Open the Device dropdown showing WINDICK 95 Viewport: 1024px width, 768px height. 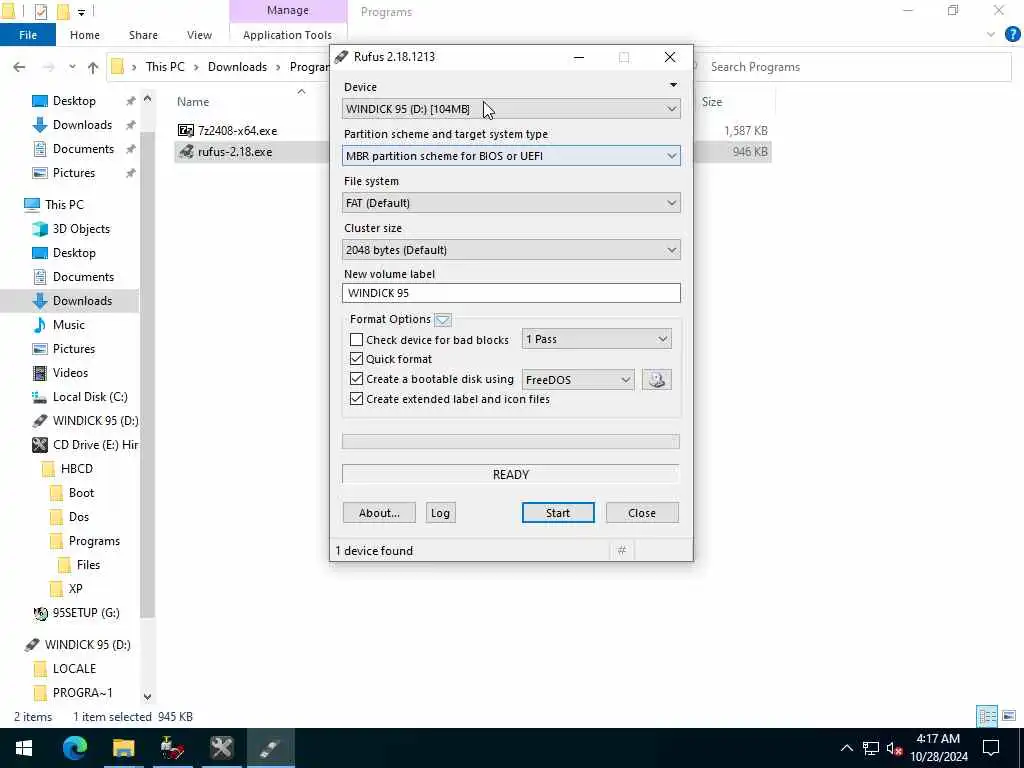[x=511, y=109]
